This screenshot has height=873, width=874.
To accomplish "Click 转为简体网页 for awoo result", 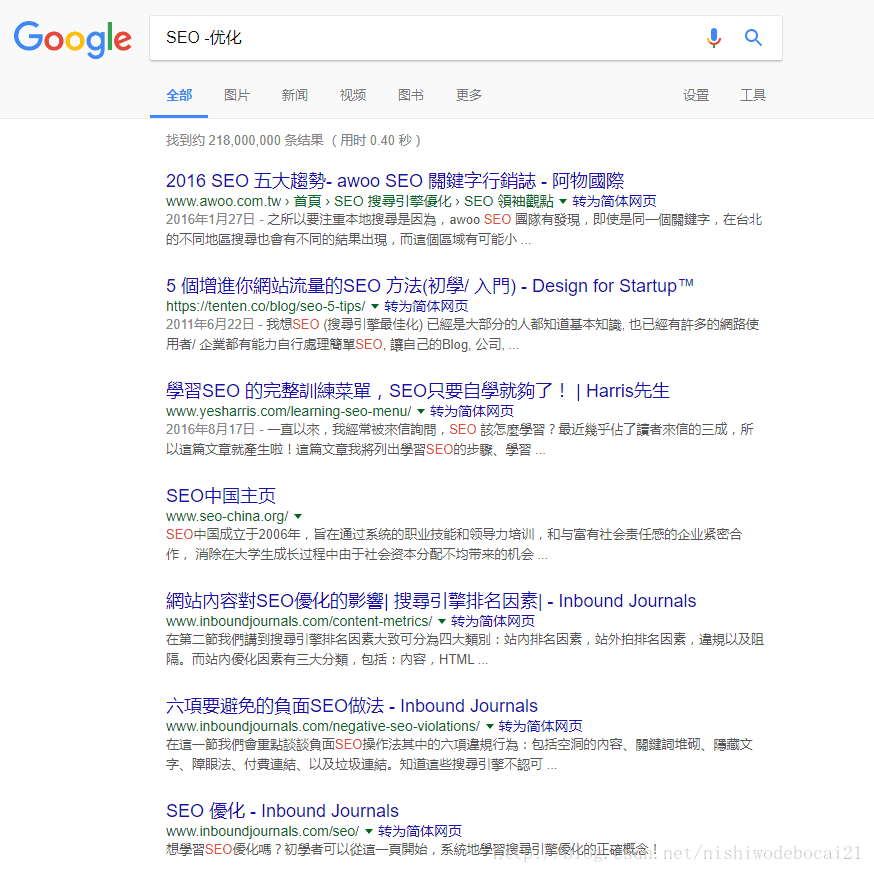I will [x=614, y=201].
